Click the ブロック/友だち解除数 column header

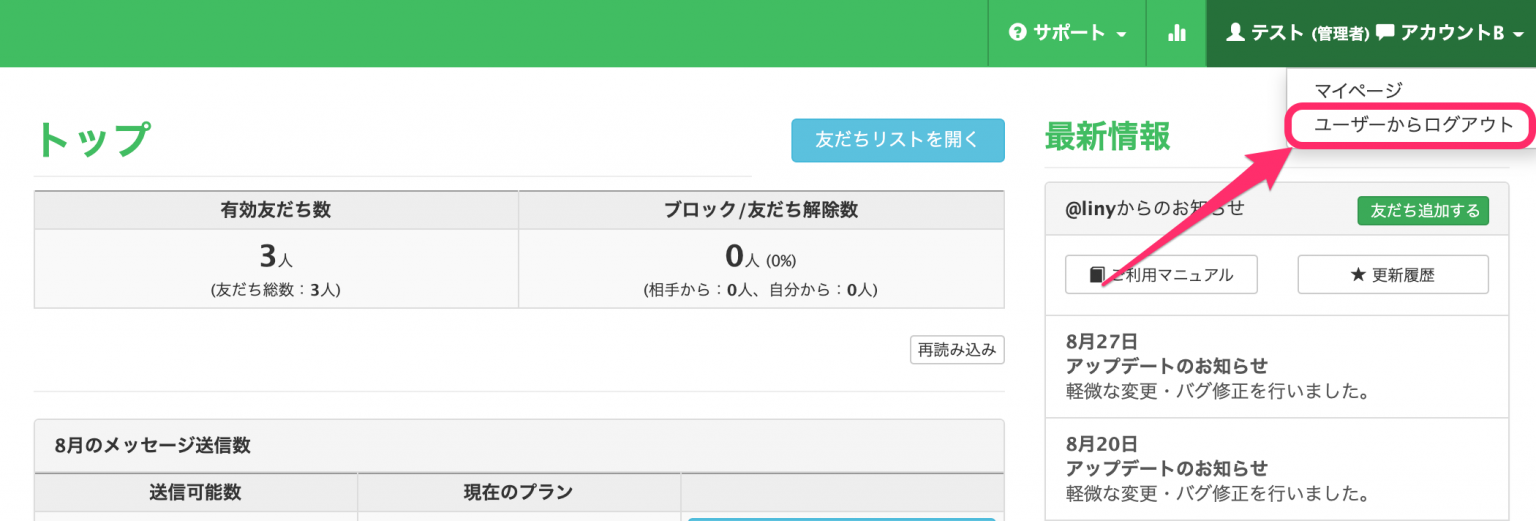pyautogui.click(x=761, y=210)
